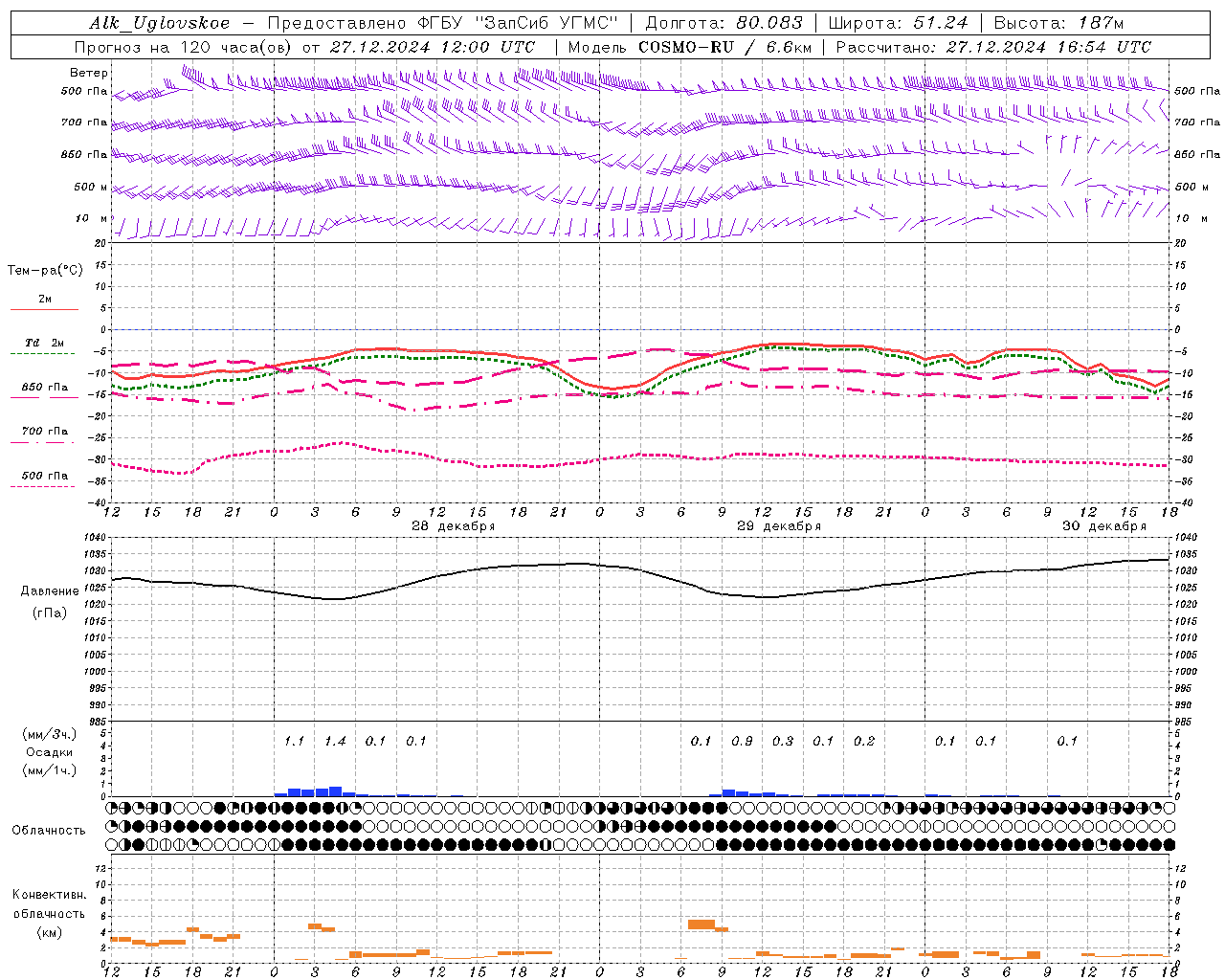Click the model name COSMO-RU / 6.6км
This screenshot has height=980, width=1225.
pos(724,47)
